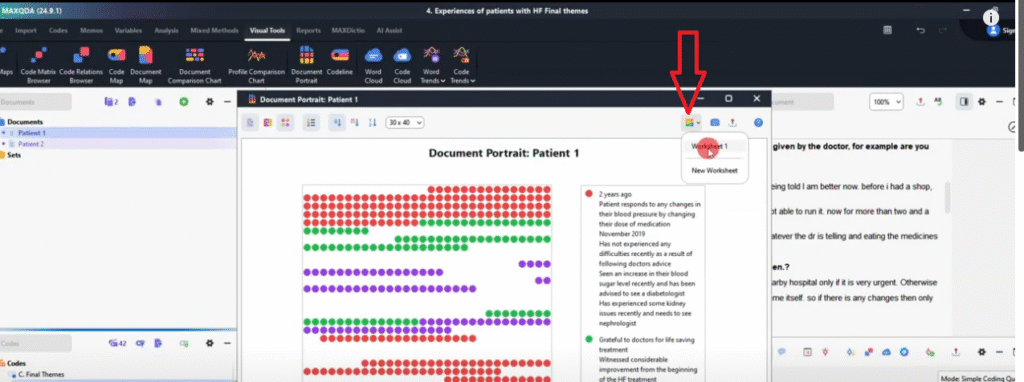Expand the 100% zoom dropdown
This screenshot has height=382, width=1024.
(886, 102)
